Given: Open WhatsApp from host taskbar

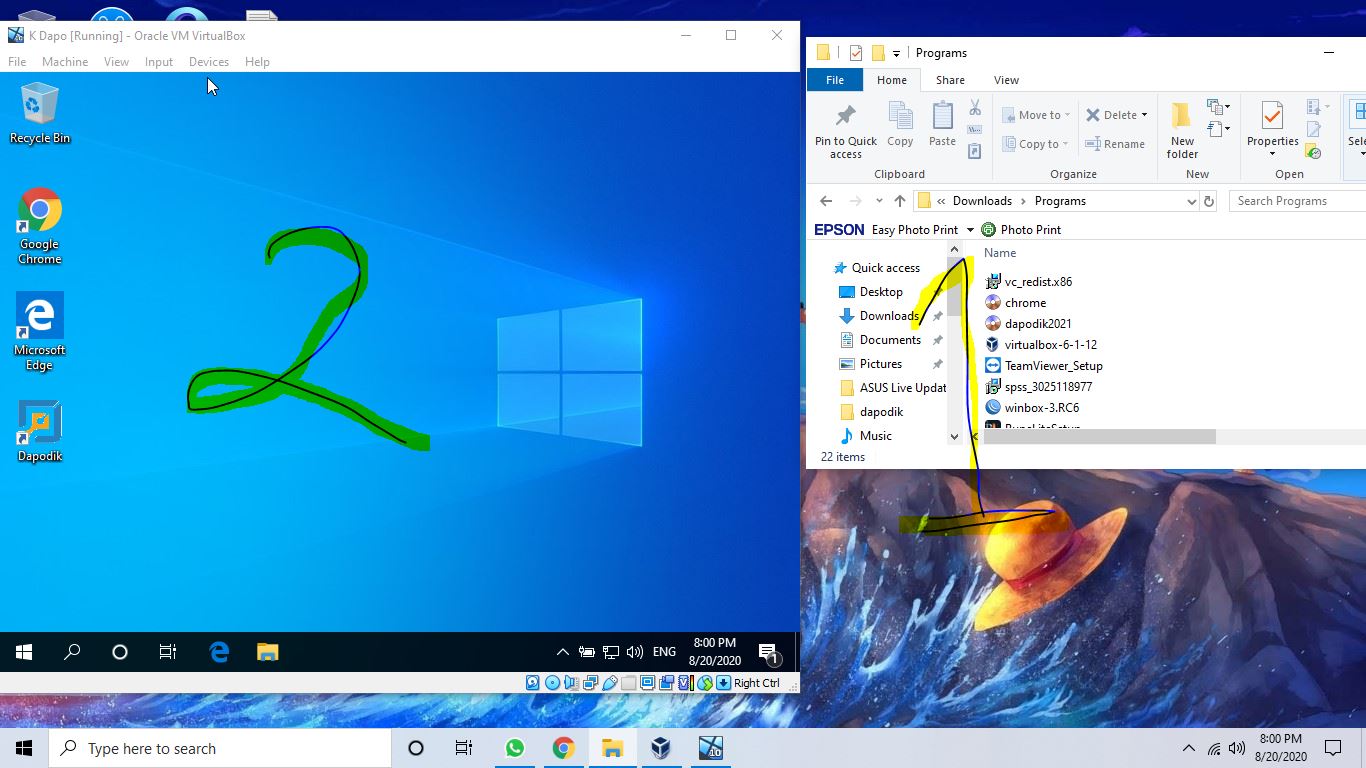Looking at the screenshot, I should [x=515, y=748].
